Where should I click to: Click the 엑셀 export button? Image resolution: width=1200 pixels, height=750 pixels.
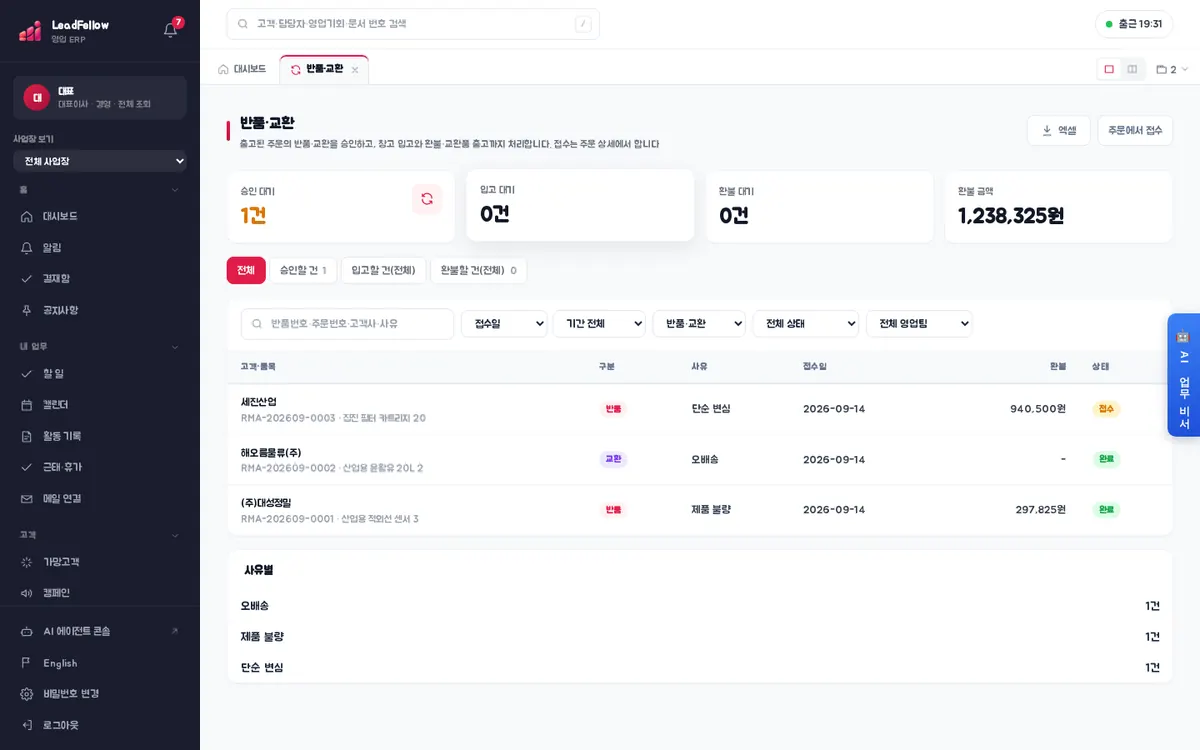click(1059, 130)
